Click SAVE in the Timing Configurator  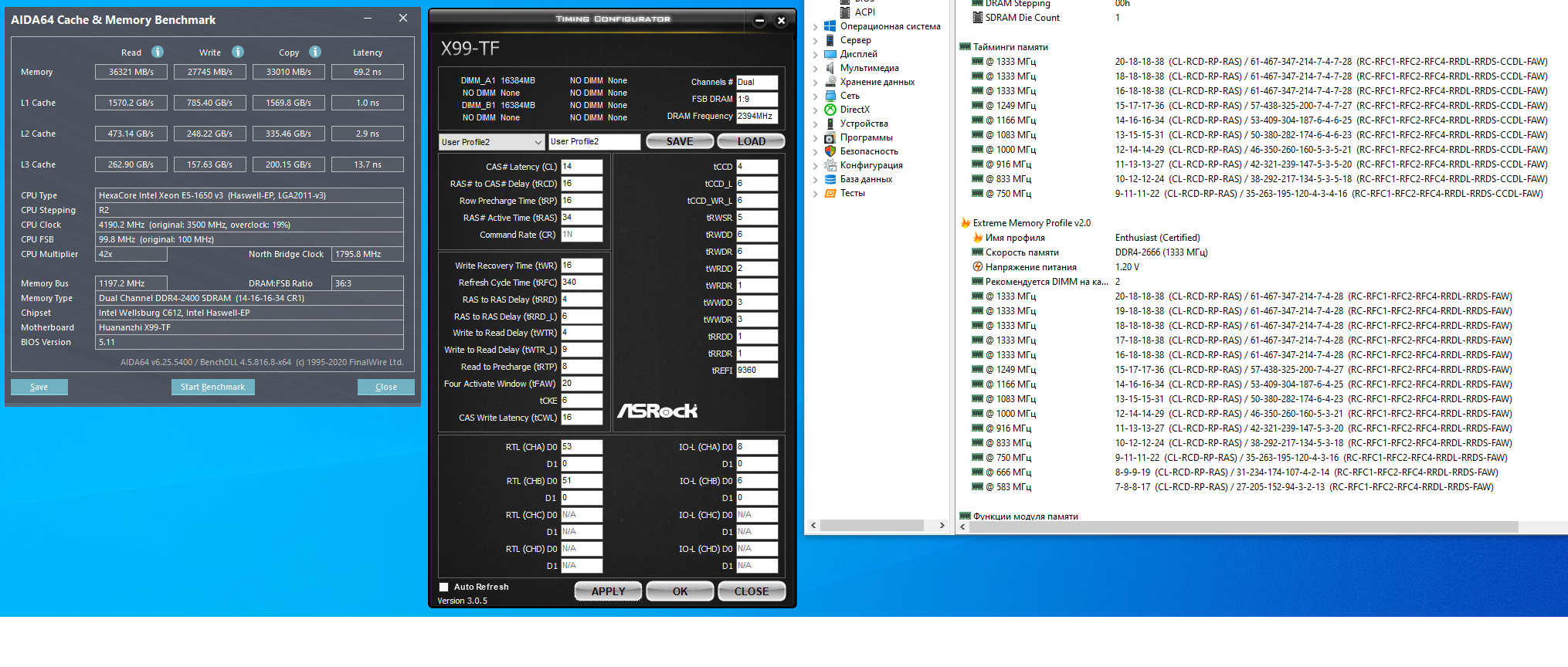[680, 141]
